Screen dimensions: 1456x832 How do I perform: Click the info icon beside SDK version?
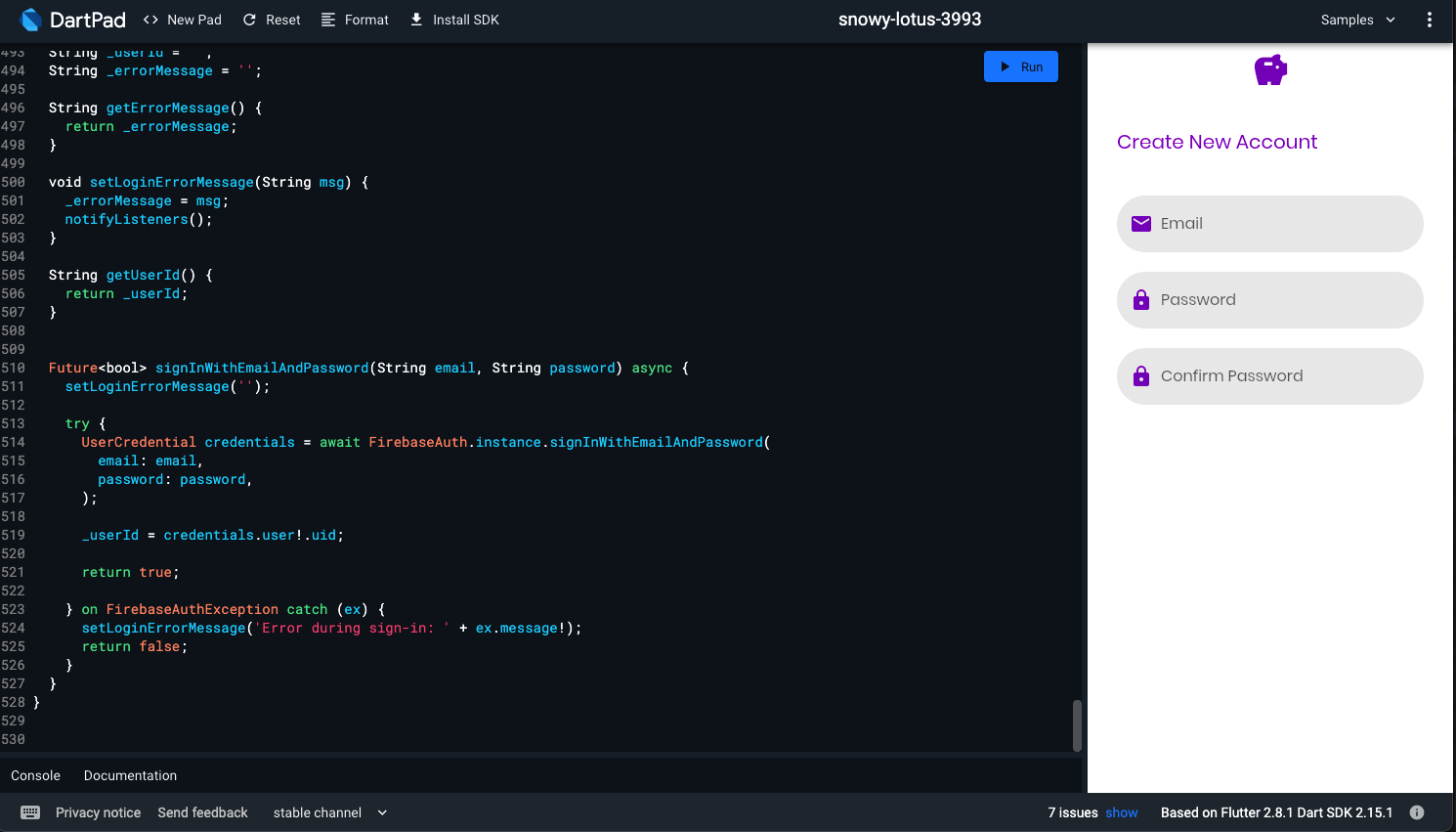pos(1417,812)
